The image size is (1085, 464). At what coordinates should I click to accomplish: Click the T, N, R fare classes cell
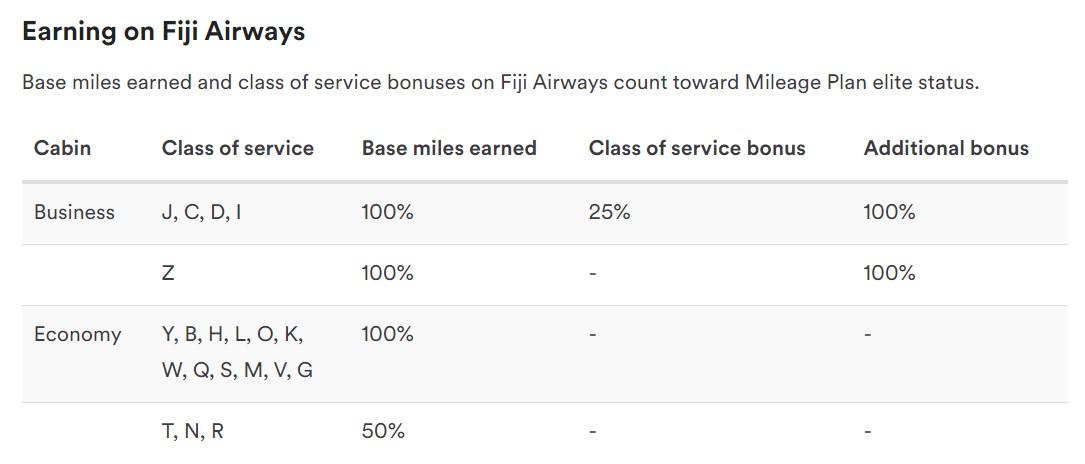[x=192, y=431]
